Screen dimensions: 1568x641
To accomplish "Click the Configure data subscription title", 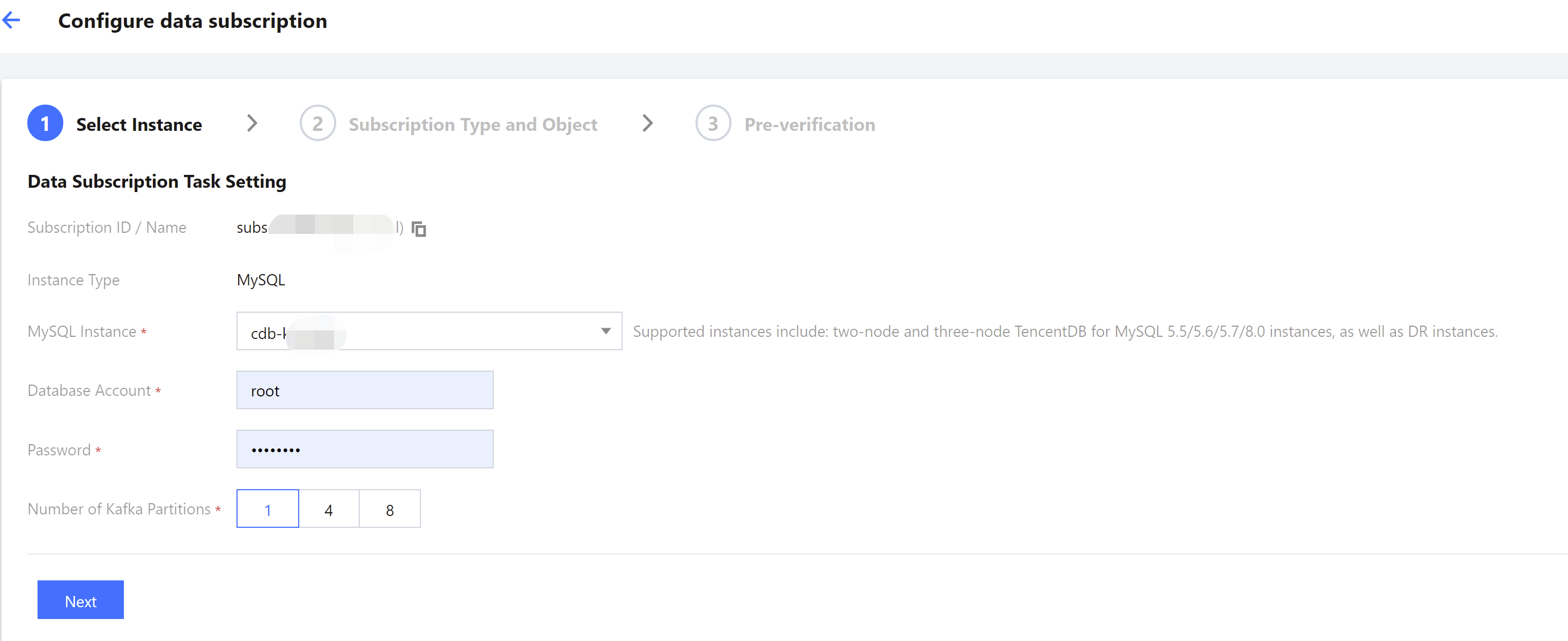I will point(193,21).
